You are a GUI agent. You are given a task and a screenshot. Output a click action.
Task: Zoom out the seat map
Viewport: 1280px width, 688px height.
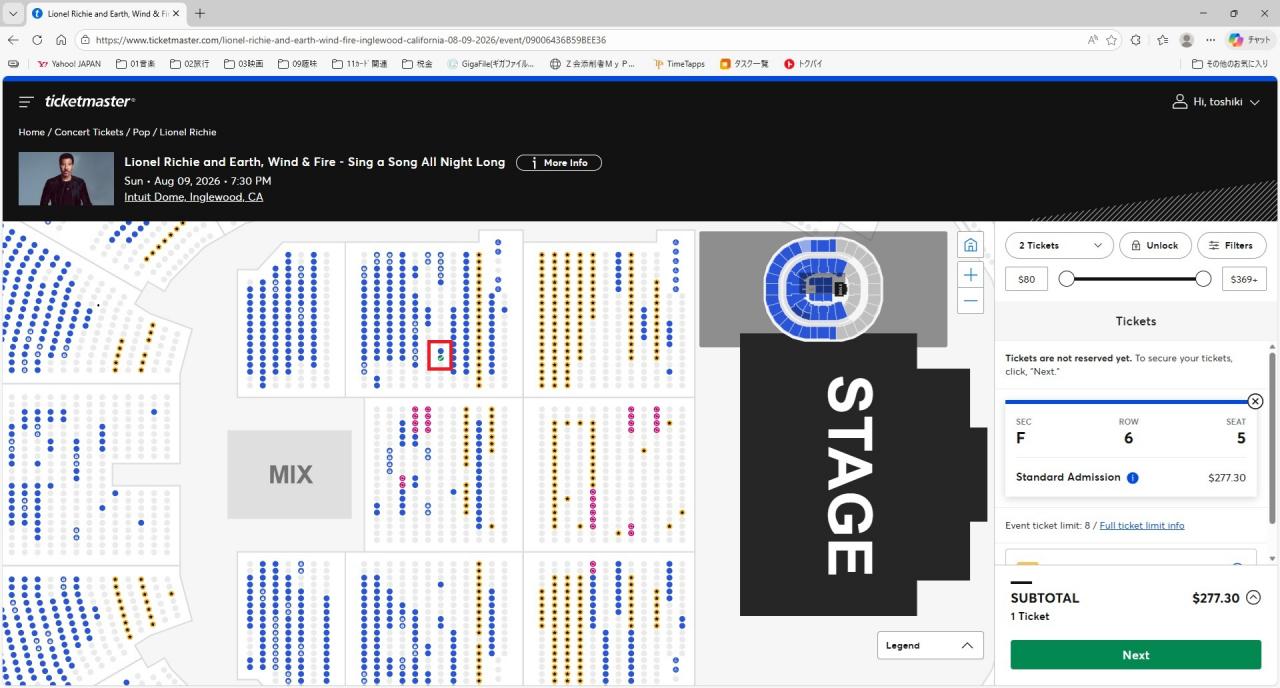[x=970, y=300]
